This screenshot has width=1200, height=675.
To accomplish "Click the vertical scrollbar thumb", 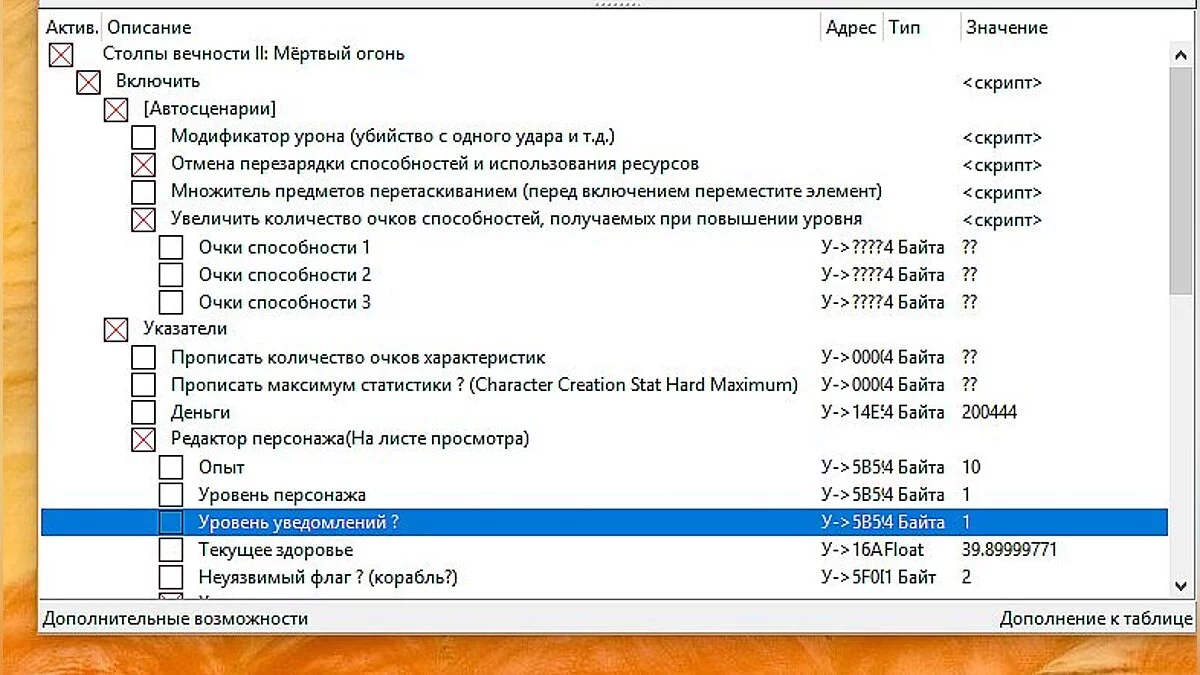I will 1180,182.
